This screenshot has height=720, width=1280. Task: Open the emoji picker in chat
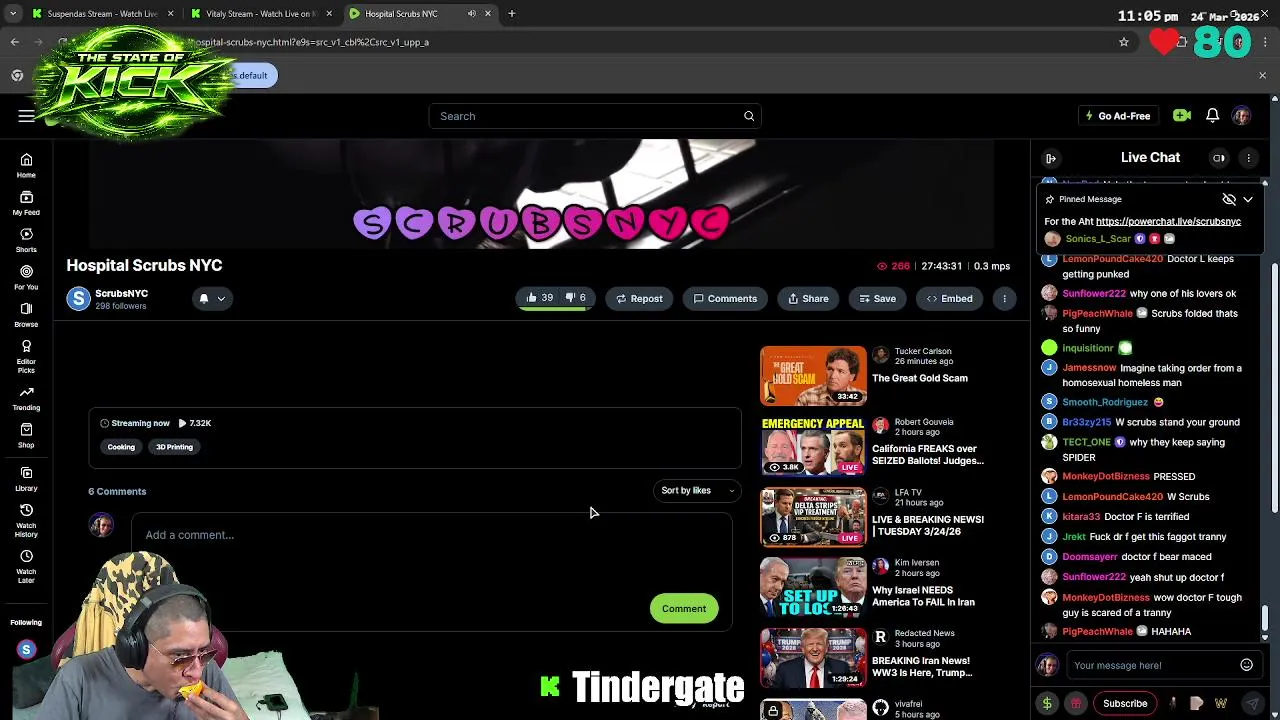point(1246,665)
